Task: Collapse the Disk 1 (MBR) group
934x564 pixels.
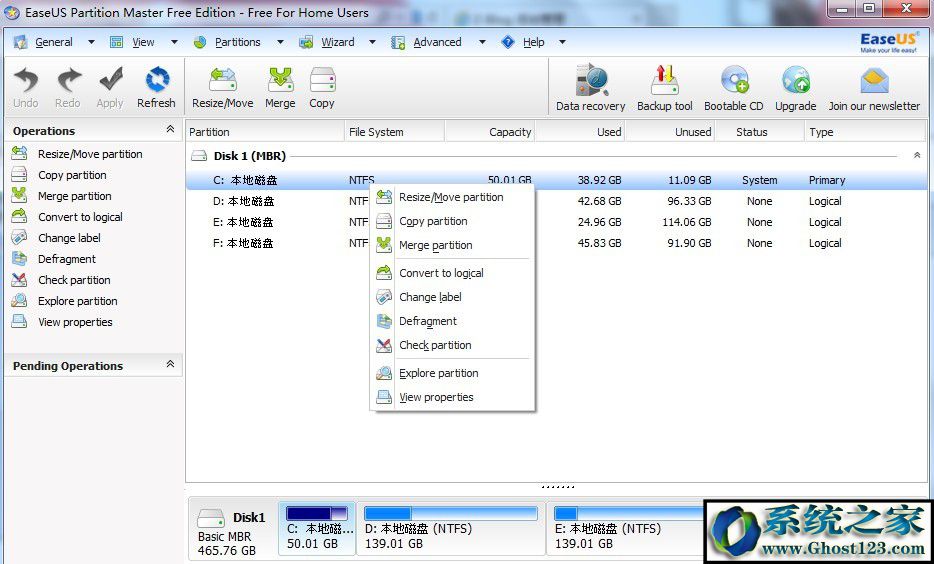Action: point(917,155)
